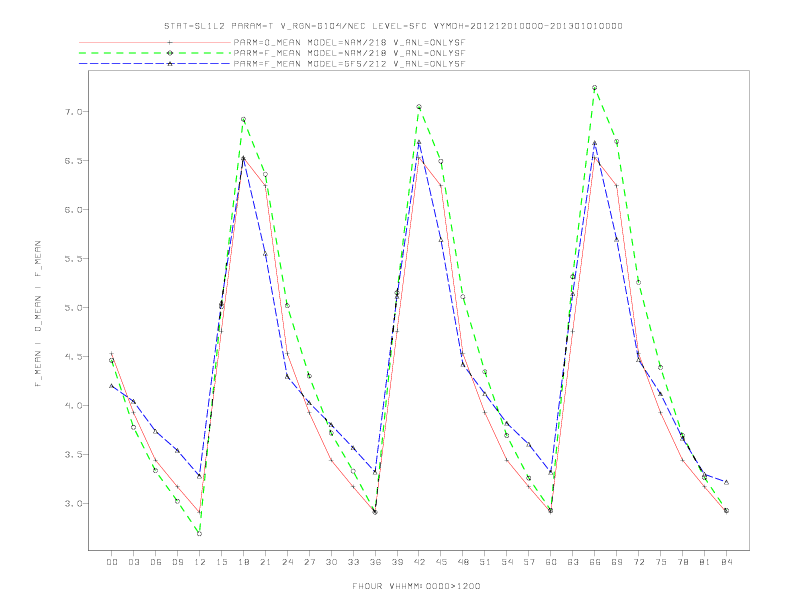Click the circle marker on green legend line

170,53
